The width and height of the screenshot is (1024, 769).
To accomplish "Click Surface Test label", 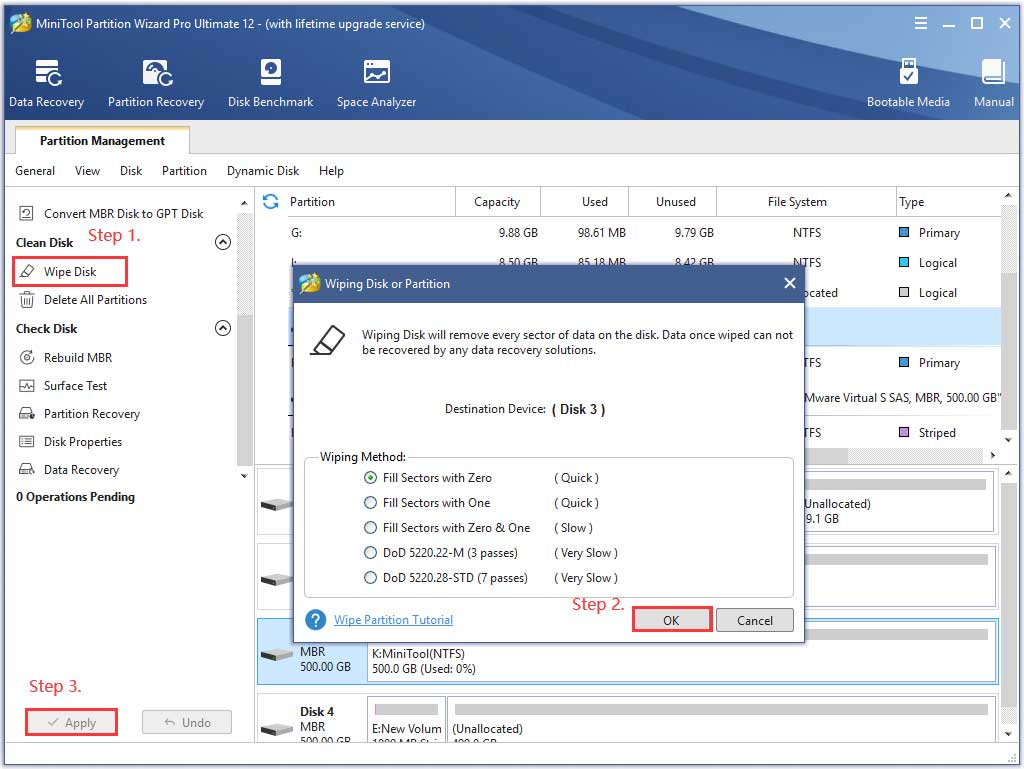I will tap(75, 385).
